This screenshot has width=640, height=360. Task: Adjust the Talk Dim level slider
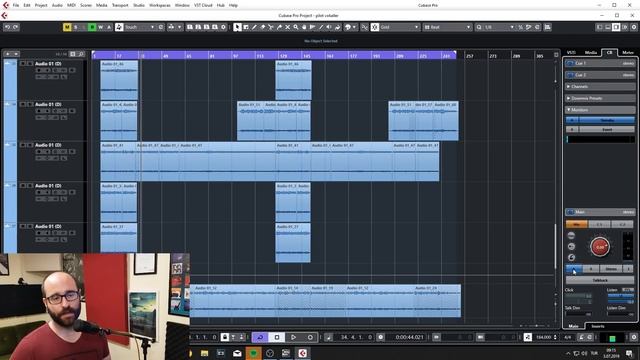coord(578,314)
